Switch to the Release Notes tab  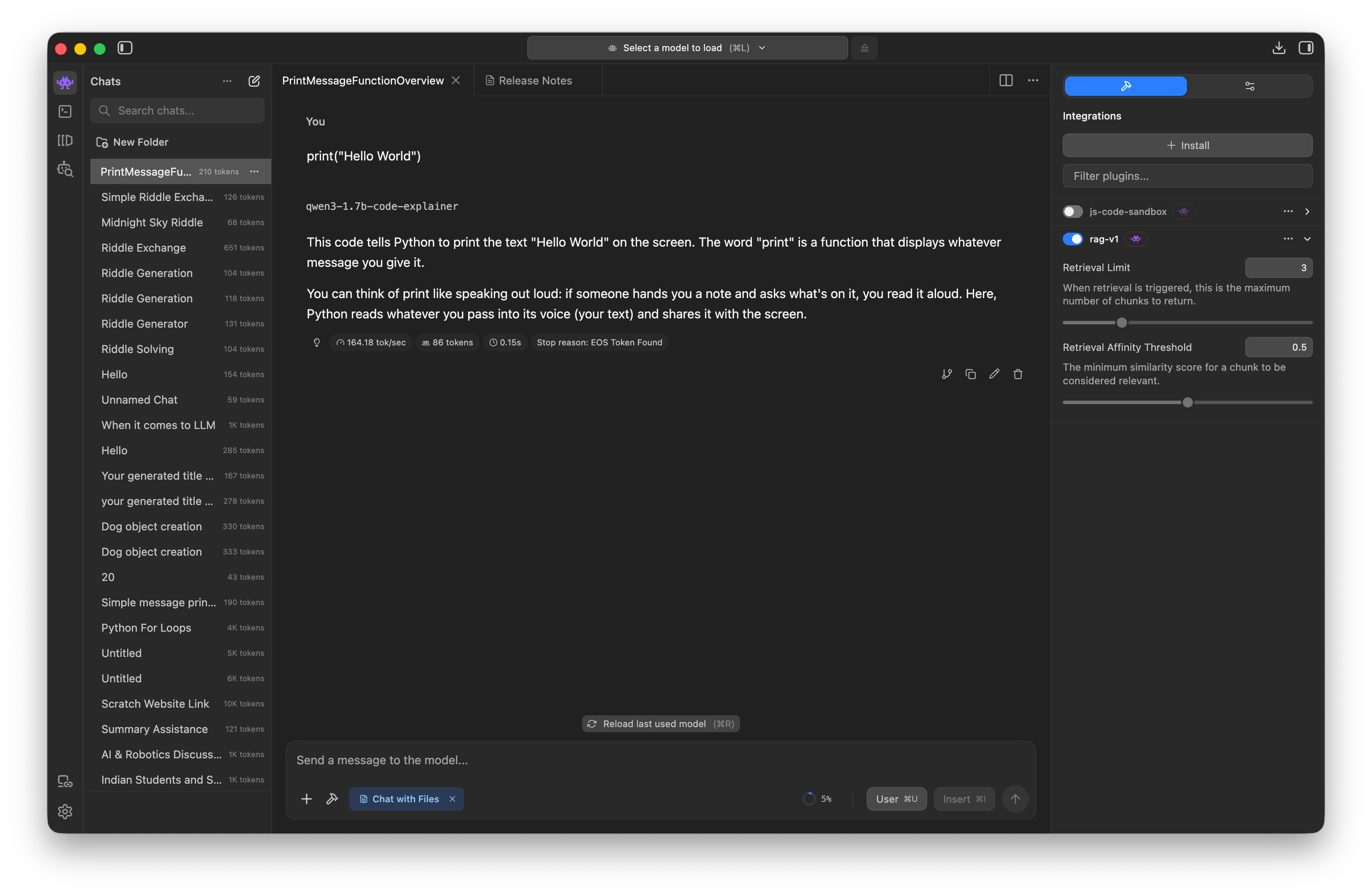(x=529, y=81)
